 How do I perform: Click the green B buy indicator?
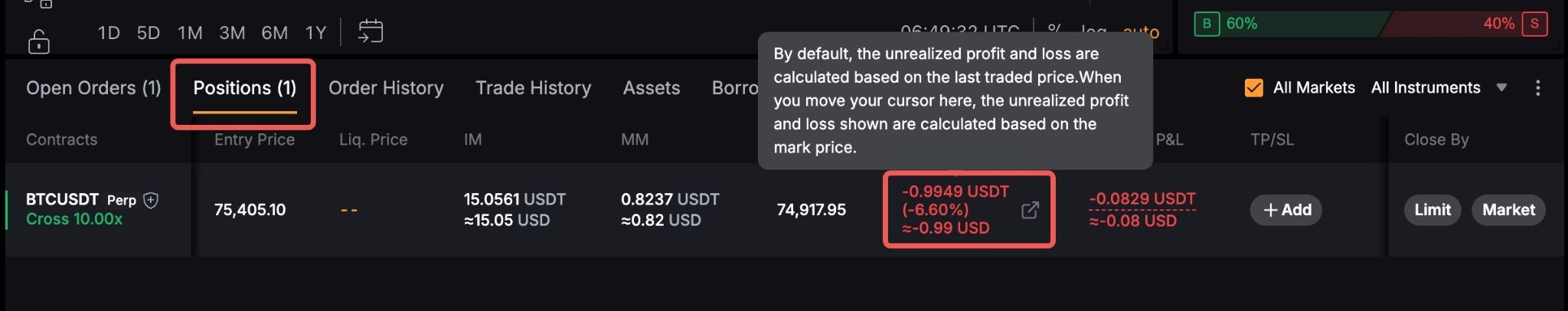(x=1207, y=24)
